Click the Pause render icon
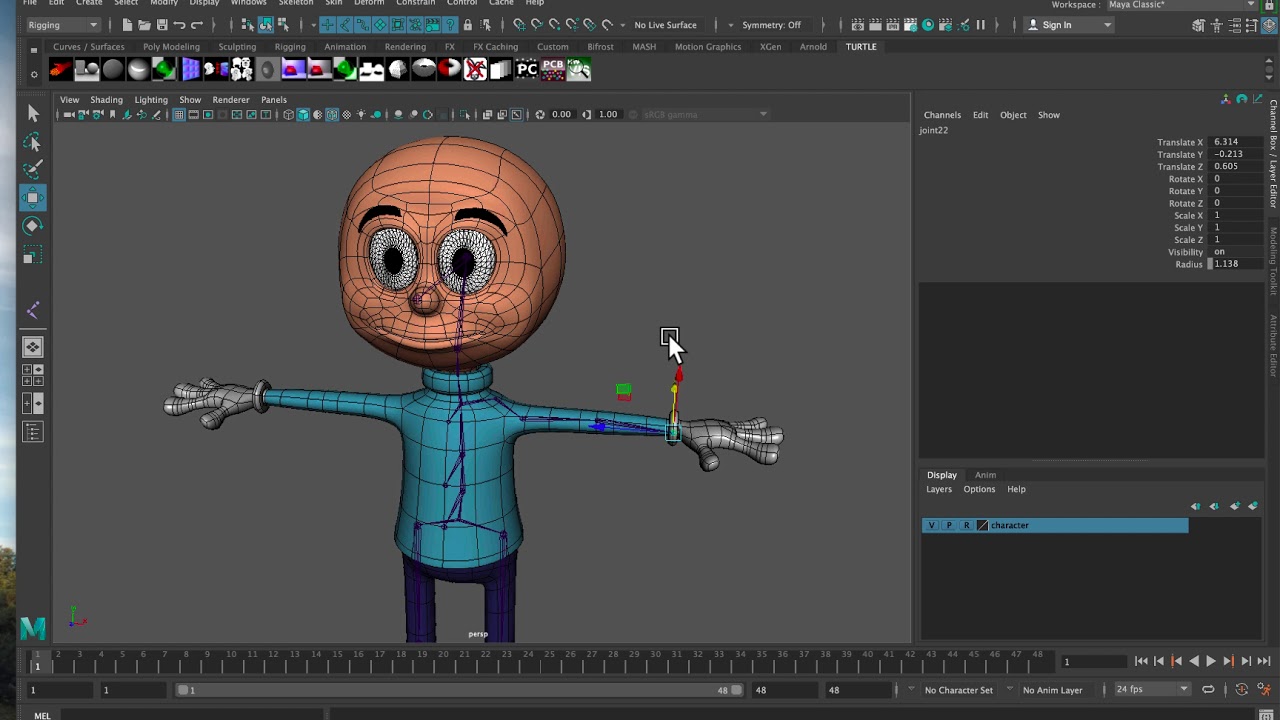Image resolution: width=1280 pixels, height=720 pixels. pos(980,25)
